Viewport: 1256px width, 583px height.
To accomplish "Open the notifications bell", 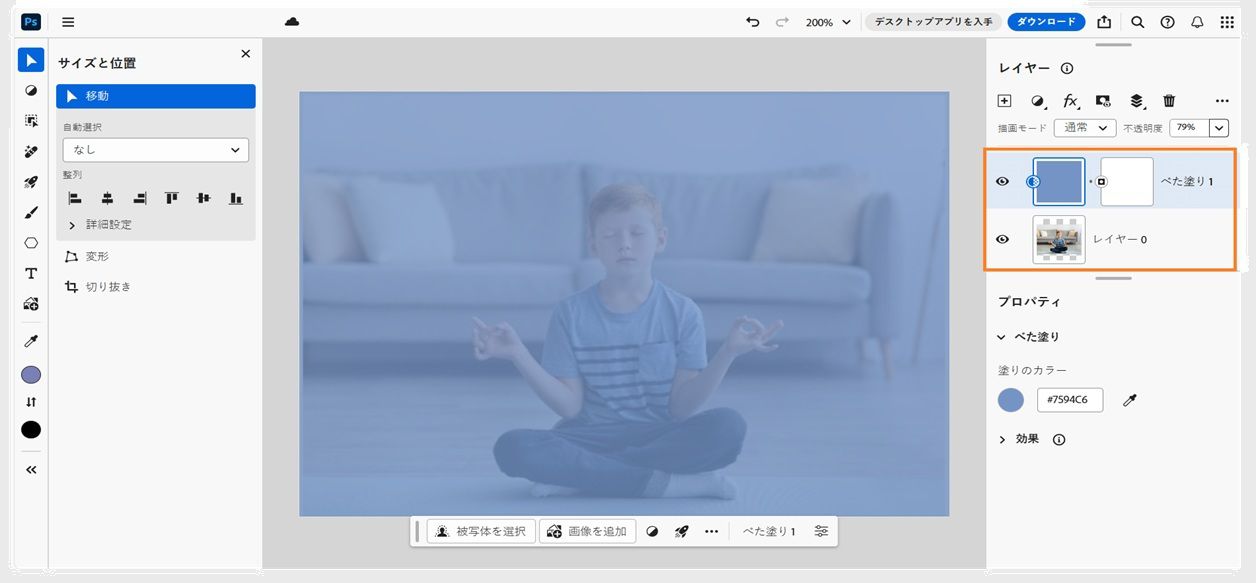I will pos(1197,22).
